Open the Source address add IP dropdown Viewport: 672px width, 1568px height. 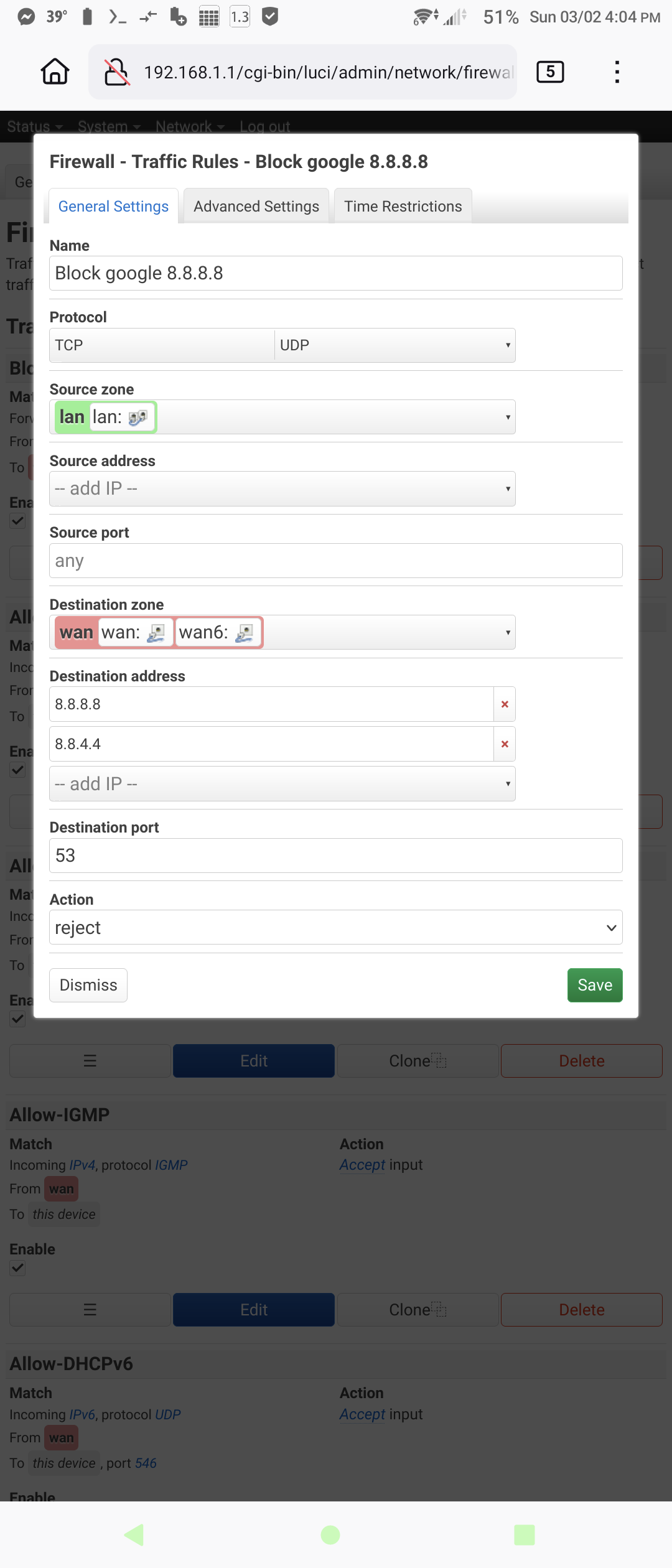pyautogui.click(x=282, y=488)
